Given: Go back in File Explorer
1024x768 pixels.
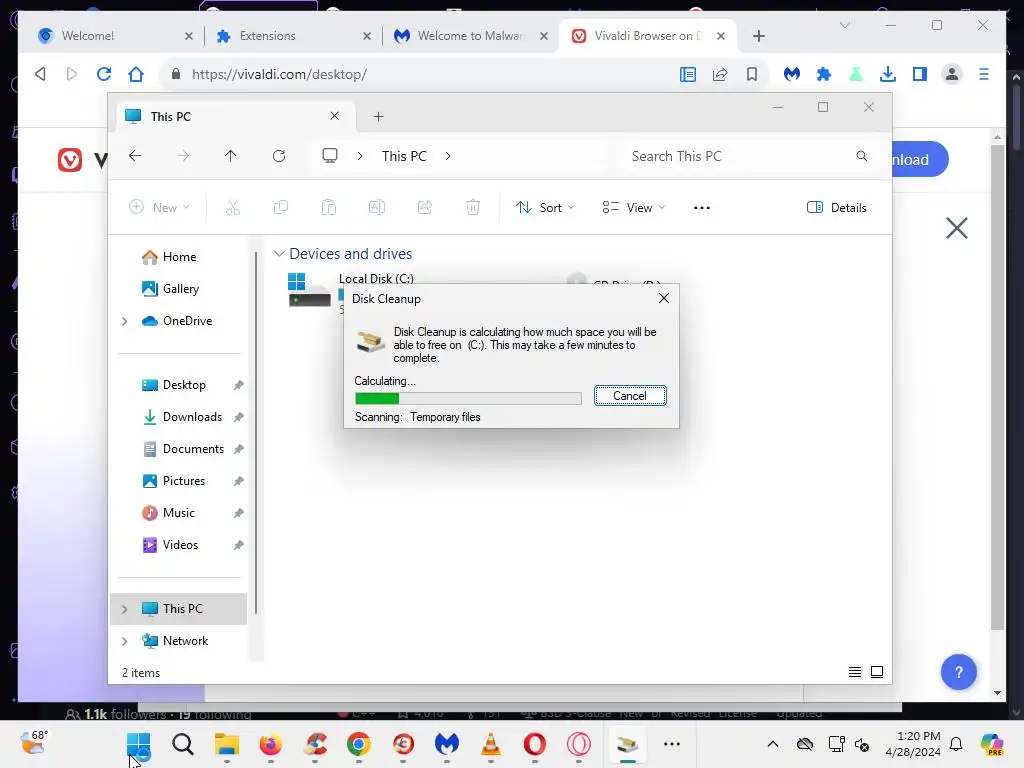Looking at the screenshot, I should point(135,156).
